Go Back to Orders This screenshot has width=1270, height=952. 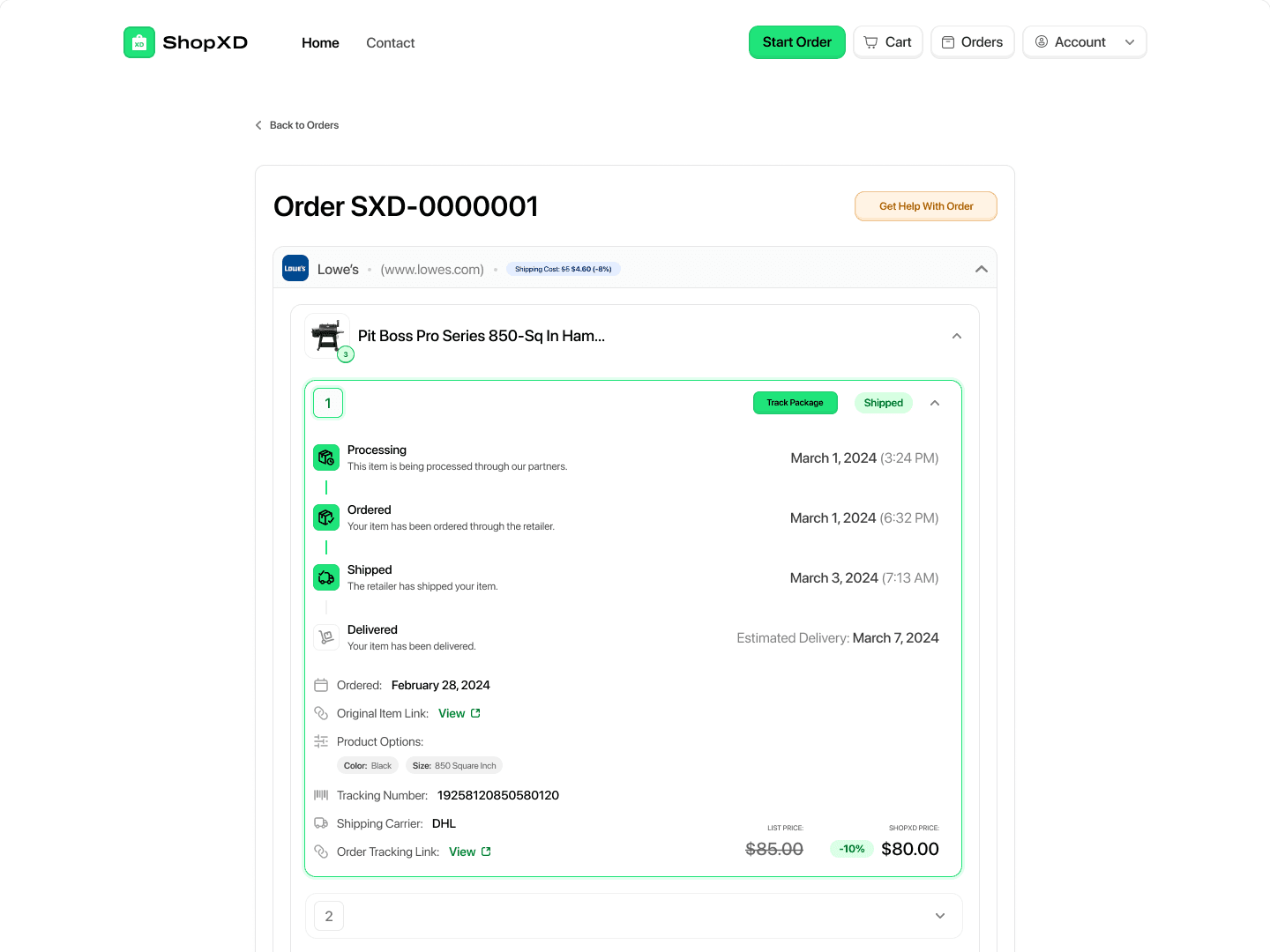point(297,125)
